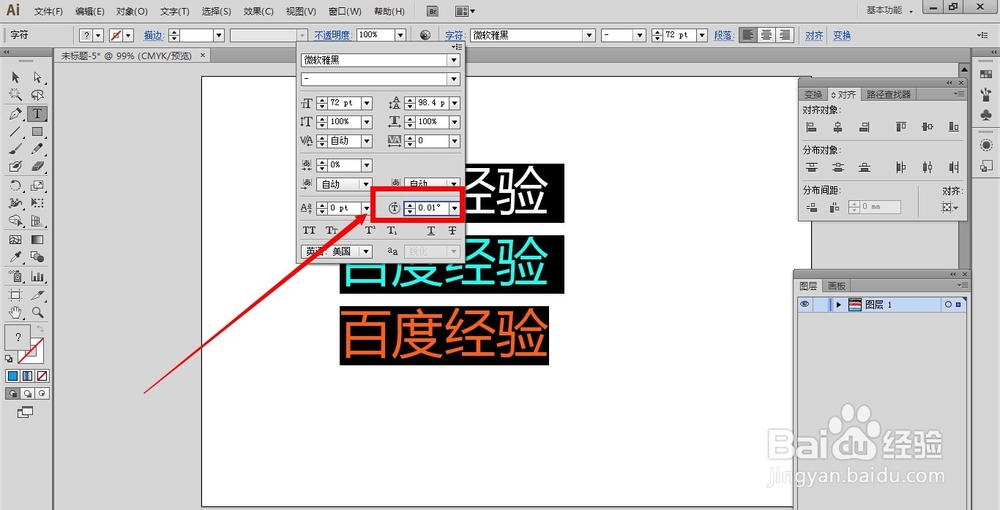Switch to the 路径查找器 tab
The height and width of the screenshot is (510, 1000).
pyautogui.click(x=888, y=94)
